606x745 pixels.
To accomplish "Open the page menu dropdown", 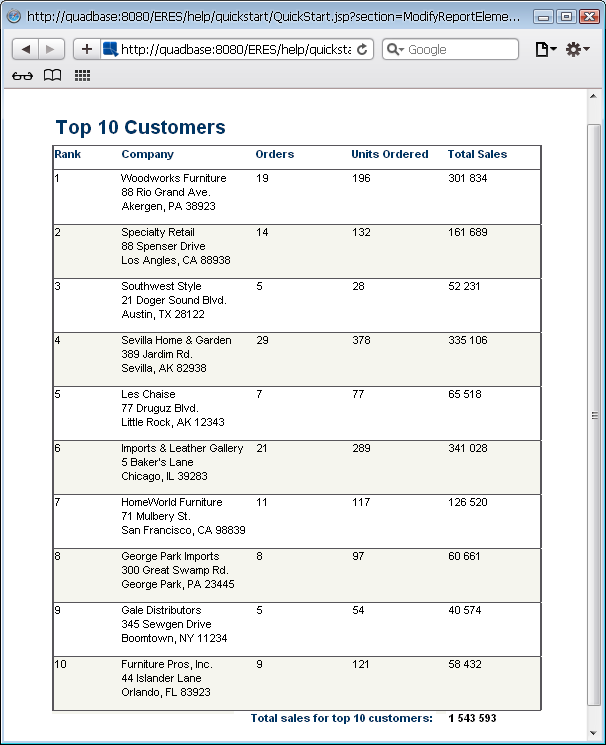I will click(x=546, y=49).
